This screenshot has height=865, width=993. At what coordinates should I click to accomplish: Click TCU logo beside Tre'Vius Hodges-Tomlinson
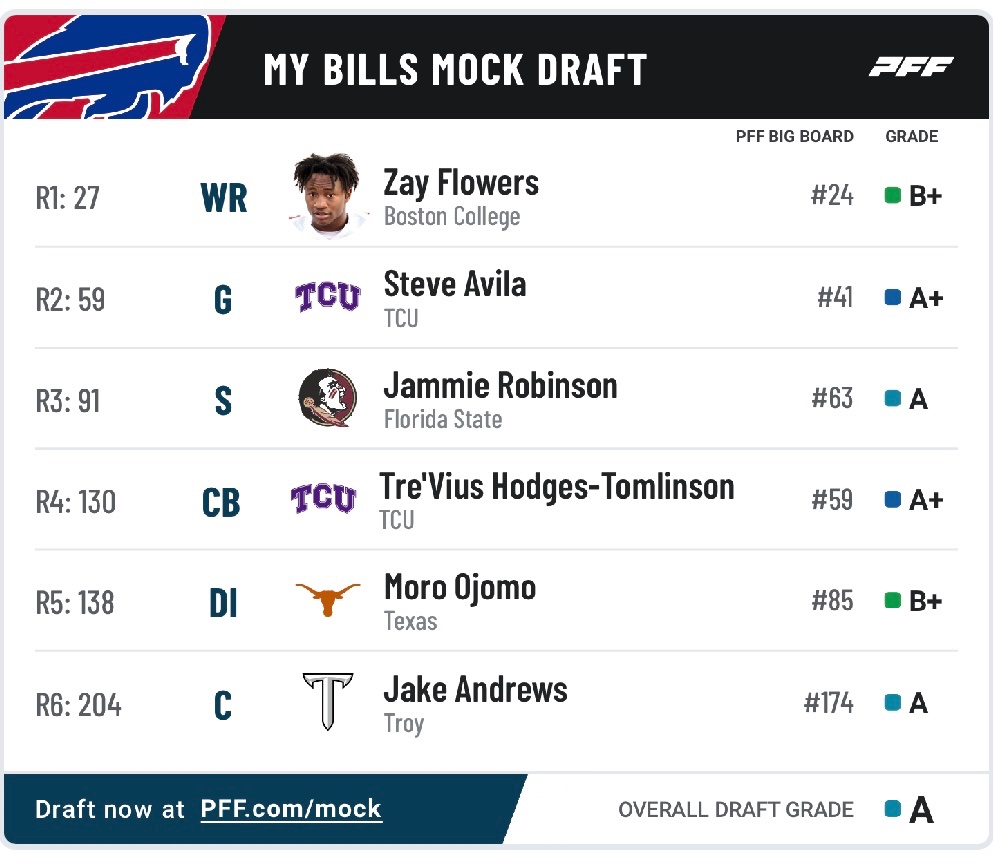(x=324, y=498)
